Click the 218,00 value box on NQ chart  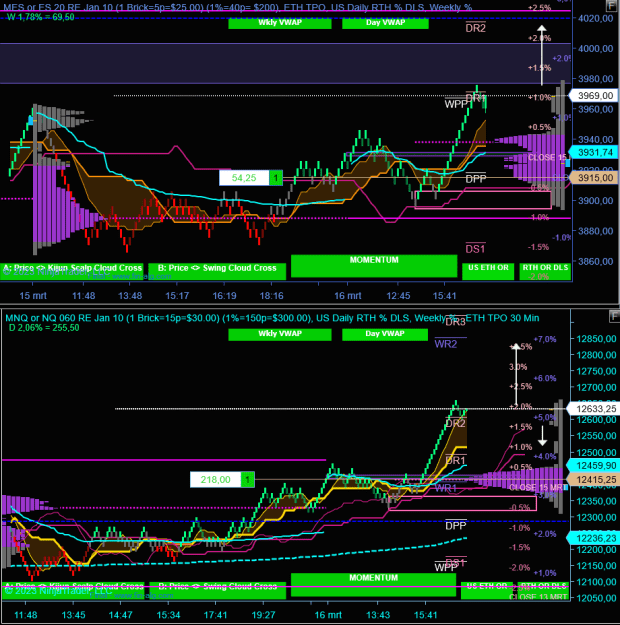click(x=215, y=480)
